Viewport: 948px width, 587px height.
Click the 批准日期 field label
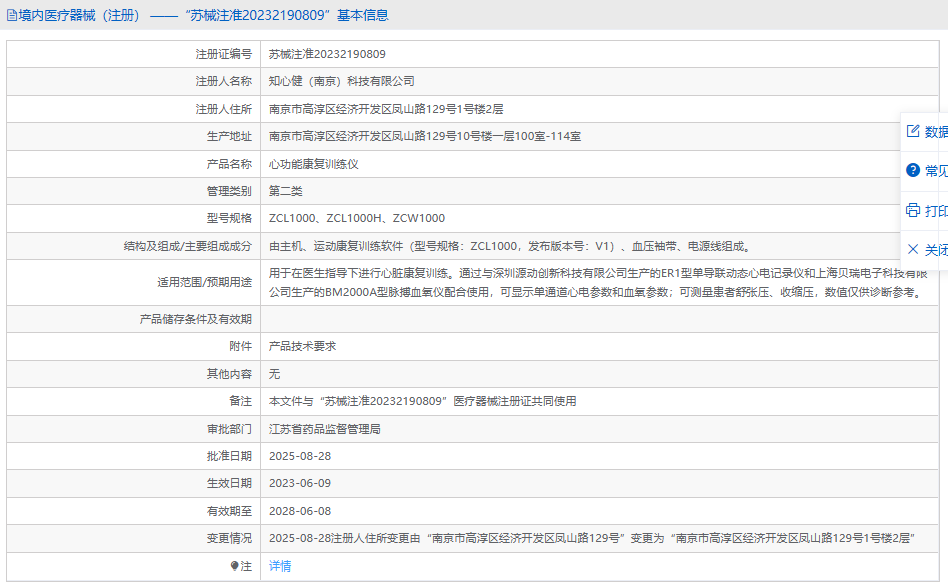[229, 456]
